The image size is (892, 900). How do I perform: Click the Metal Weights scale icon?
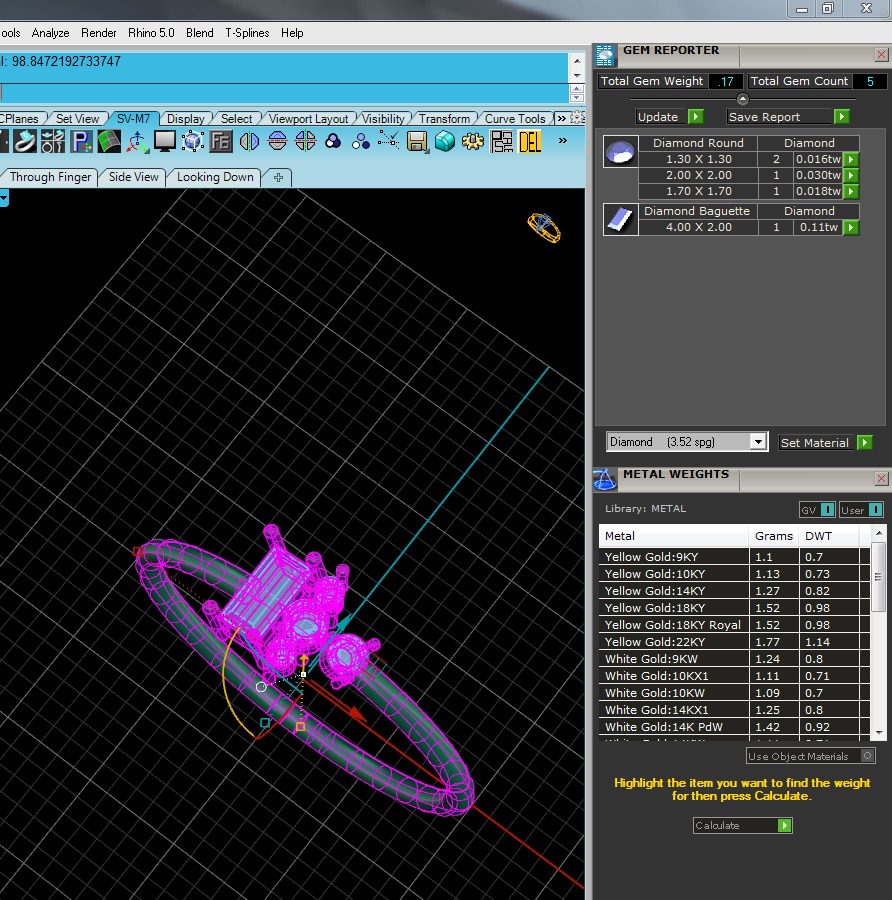click(x=605, y=479)
